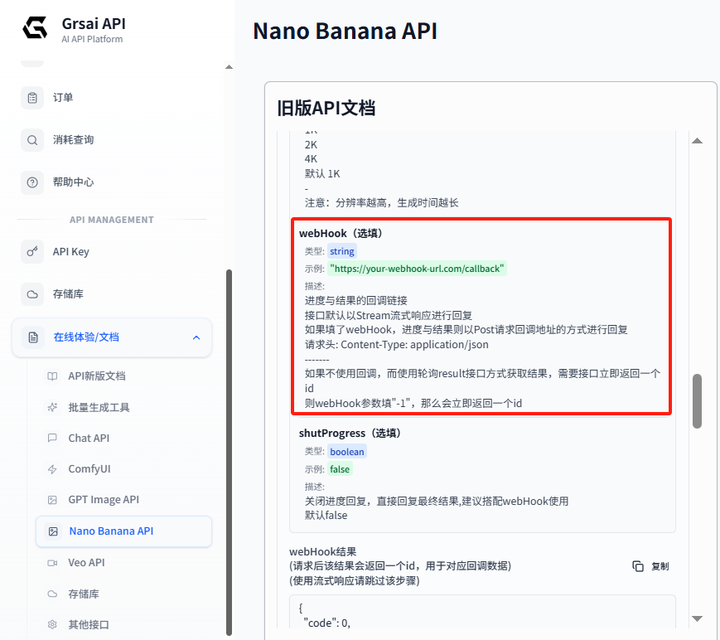Go to 其他接口 page
720x640 pixels.
click(89, 624)
